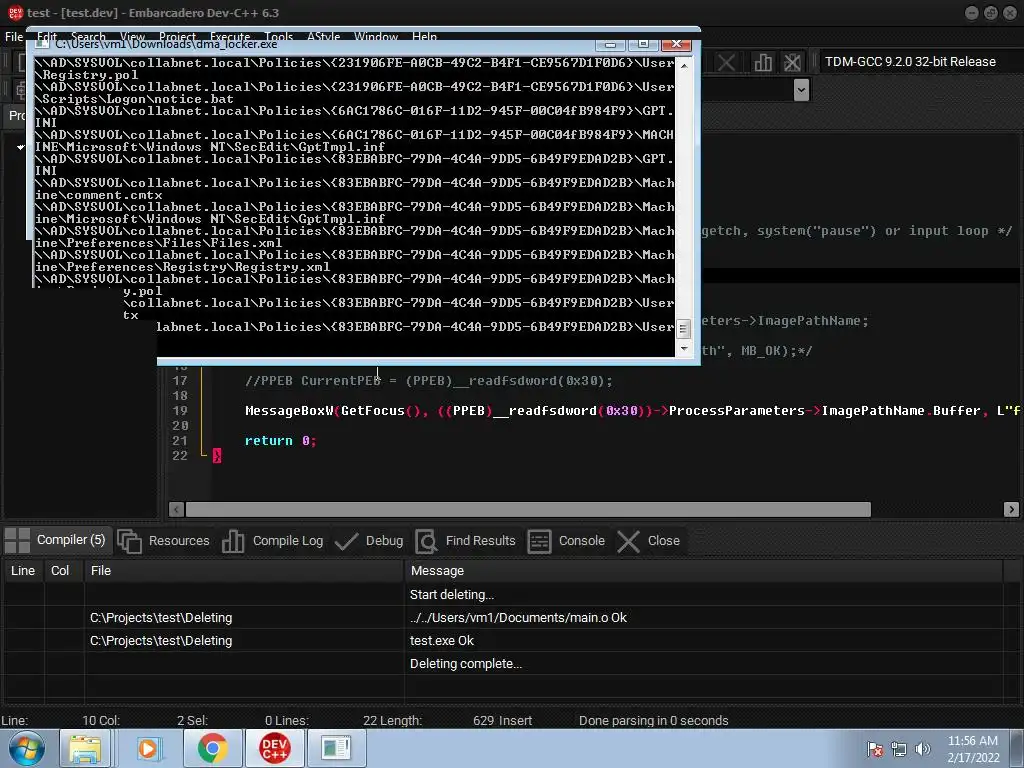Click the greyed X toolbar icon
The image size is (1024, 768).
pos(726,63)
